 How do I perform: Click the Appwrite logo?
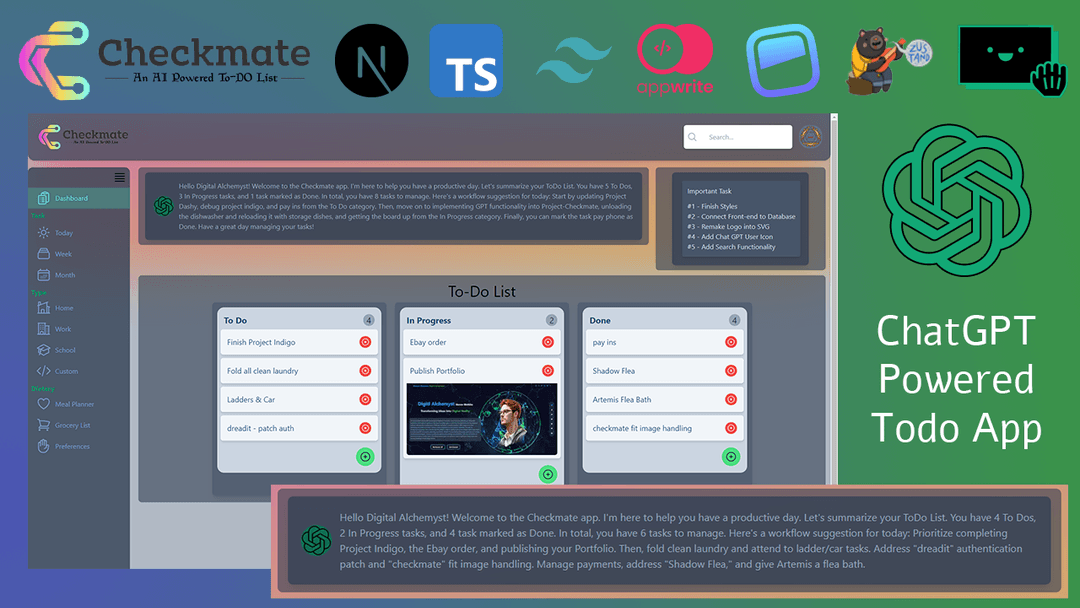click(675, 59)
